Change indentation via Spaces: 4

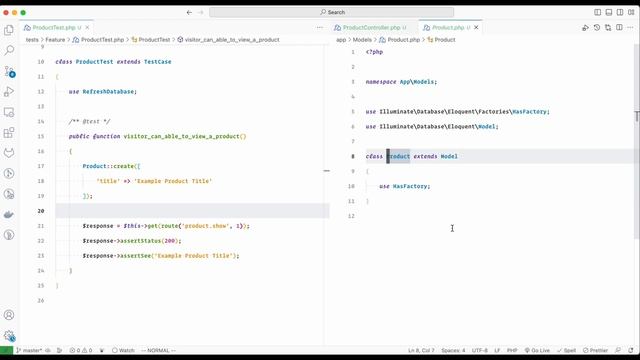click(453, 350)
